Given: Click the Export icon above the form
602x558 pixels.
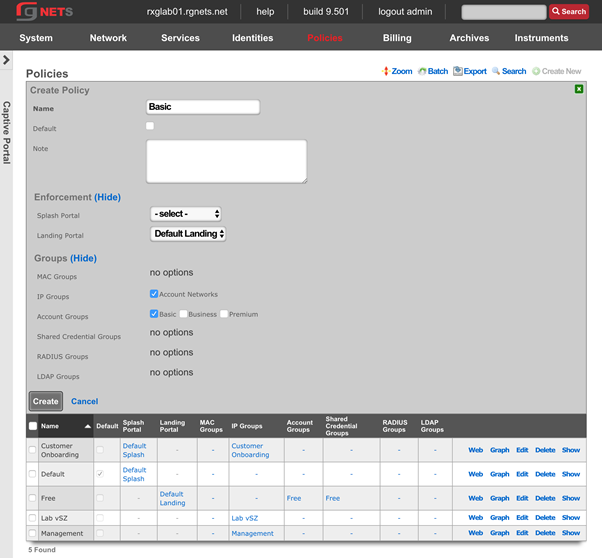Looking at the screenshot, I should pos(458,72).
